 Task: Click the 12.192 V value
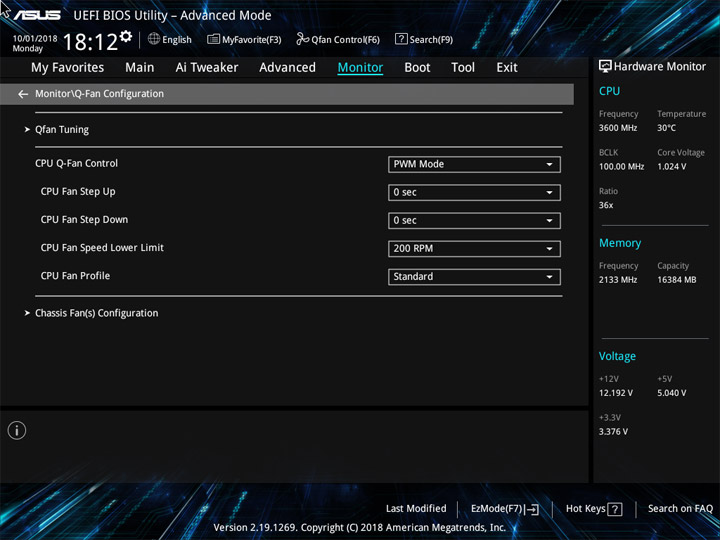coord(615,393)
